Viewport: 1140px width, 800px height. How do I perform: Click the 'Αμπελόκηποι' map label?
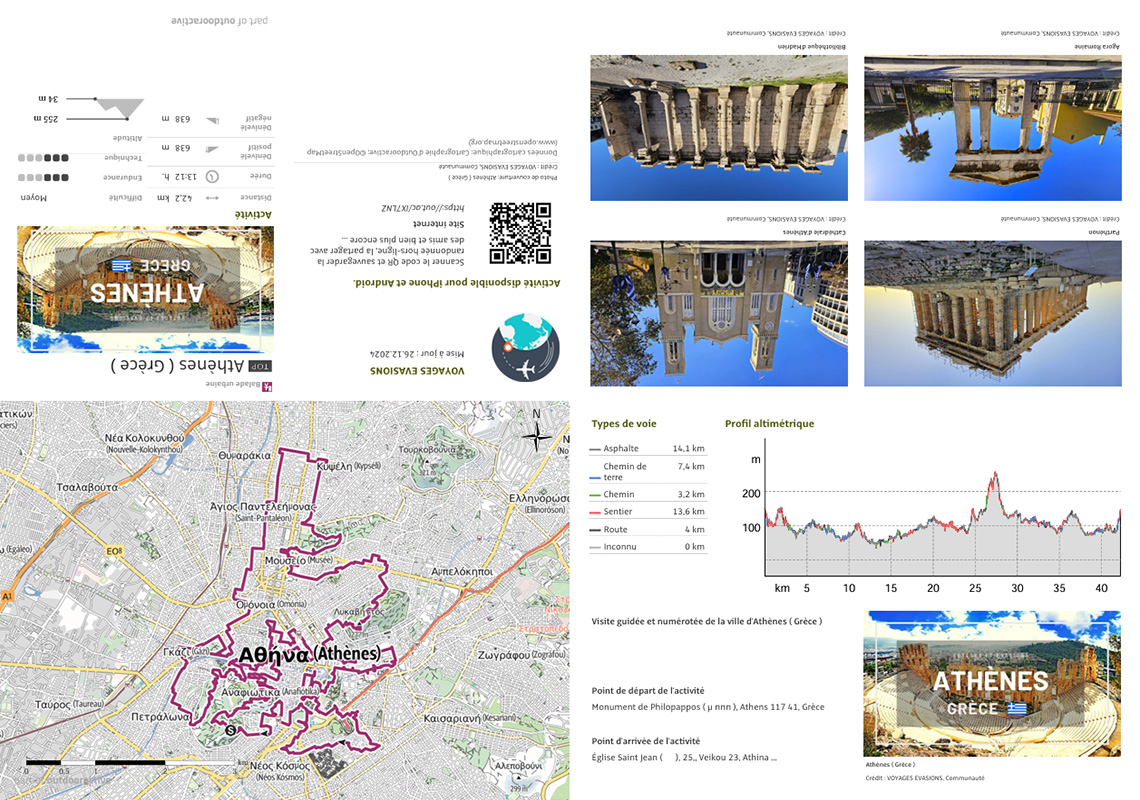click(462, 572)
